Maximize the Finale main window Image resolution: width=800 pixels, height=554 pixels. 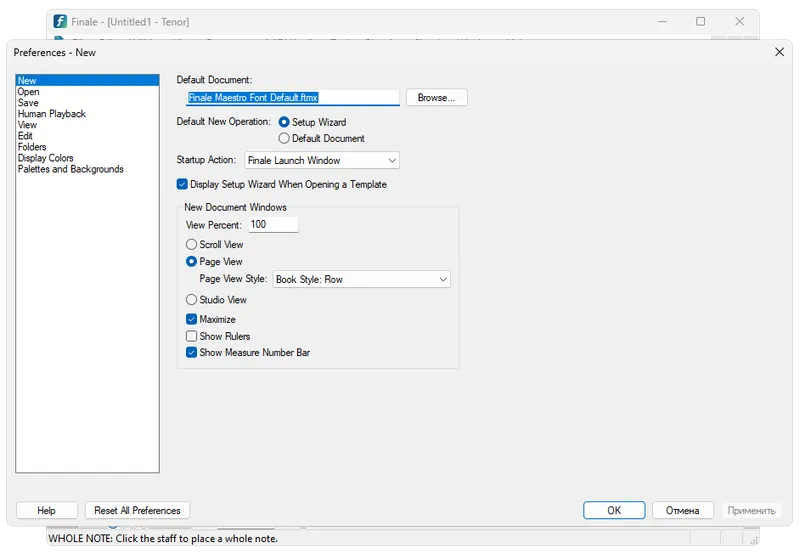click(701, 21)
